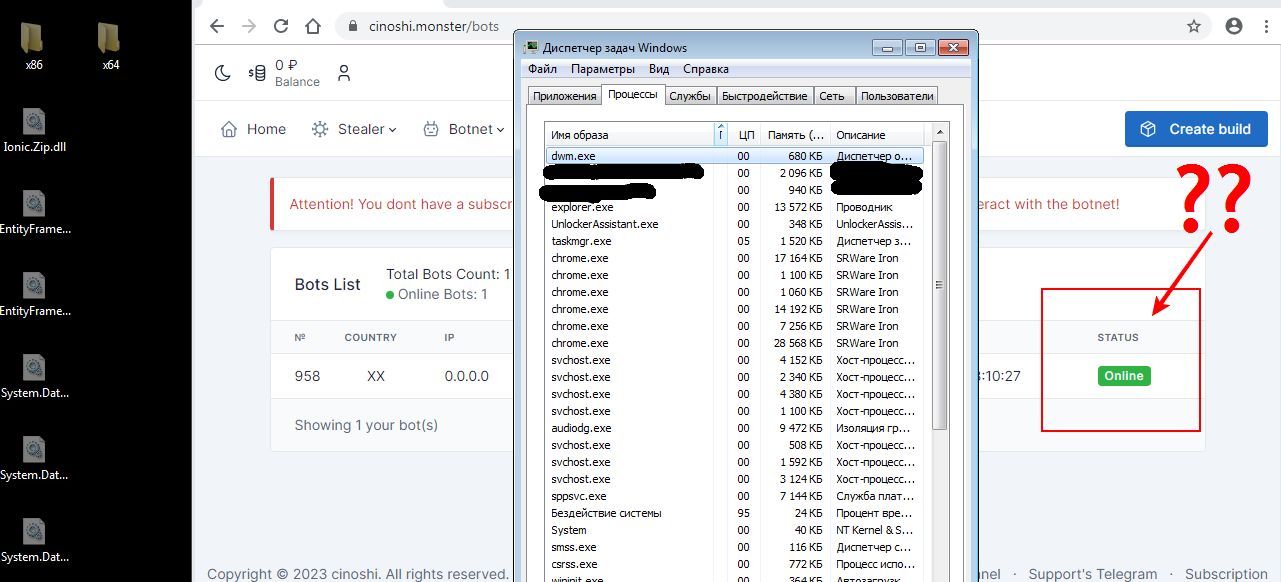Select the Бездействие системы row
The height and width of the screenshot is (582, 1281).
735,513
